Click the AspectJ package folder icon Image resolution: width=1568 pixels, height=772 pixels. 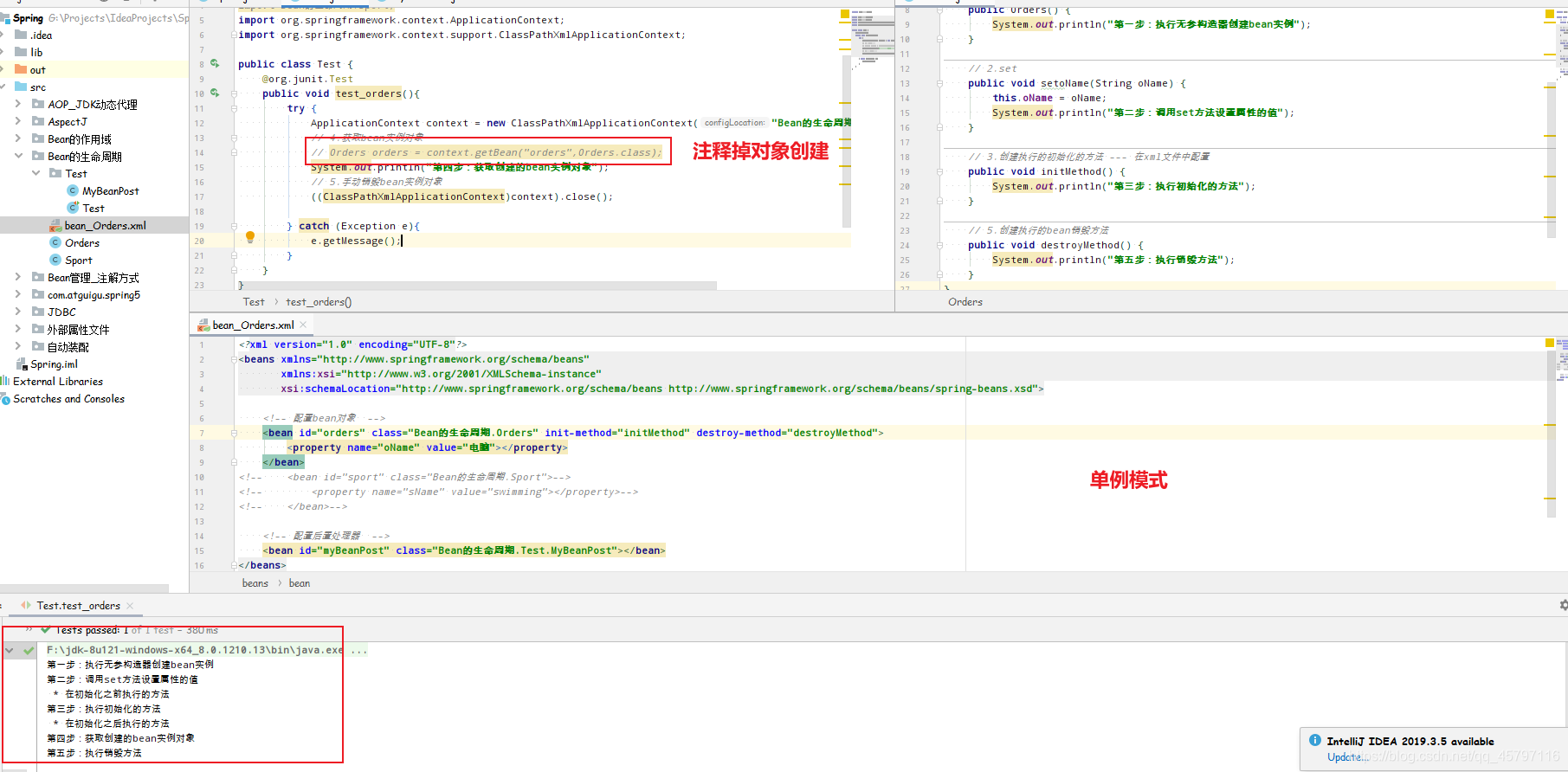click(x=38, y=121)
